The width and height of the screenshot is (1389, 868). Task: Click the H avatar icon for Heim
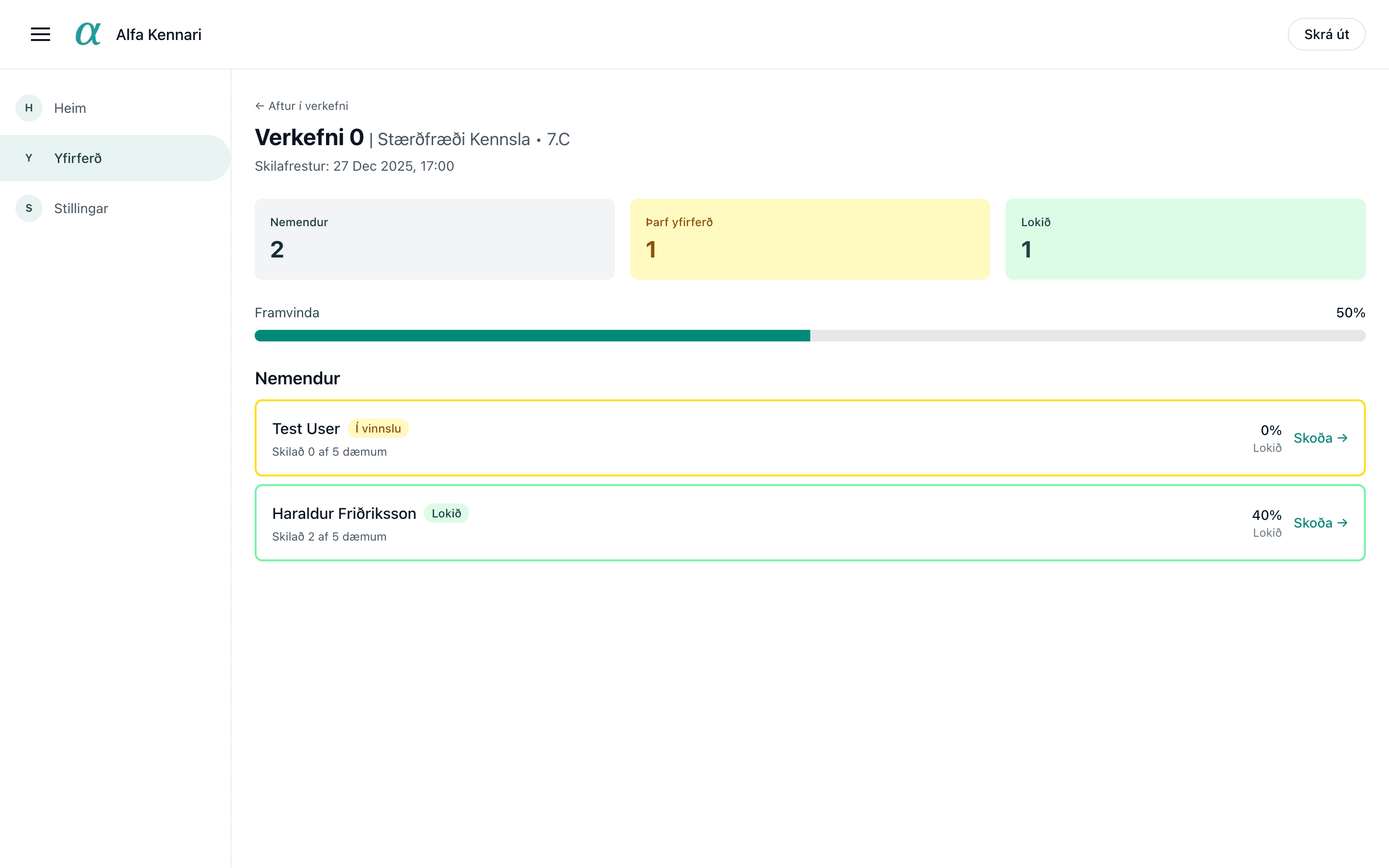(x=29, y=108)
